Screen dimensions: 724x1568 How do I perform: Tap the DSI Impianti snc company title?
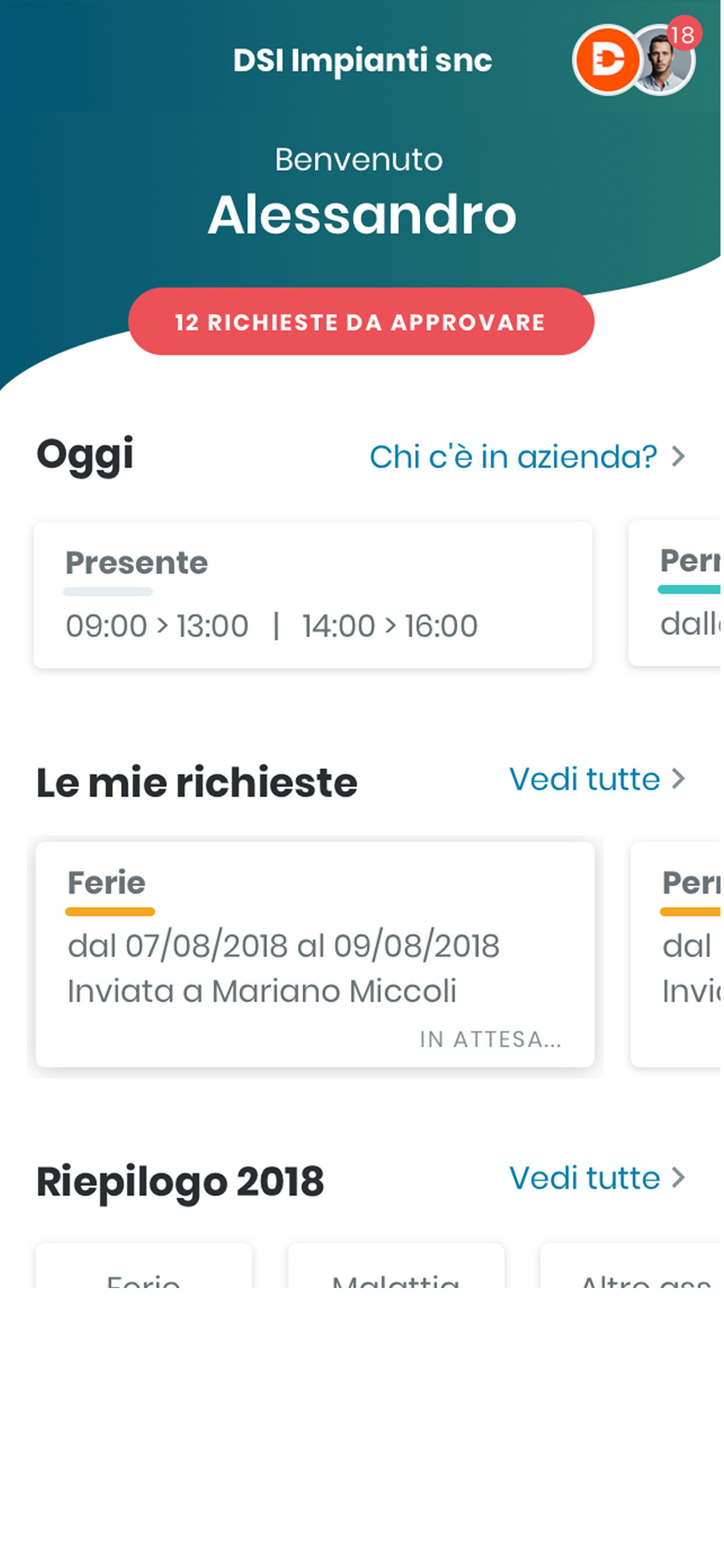pos(362,60)
